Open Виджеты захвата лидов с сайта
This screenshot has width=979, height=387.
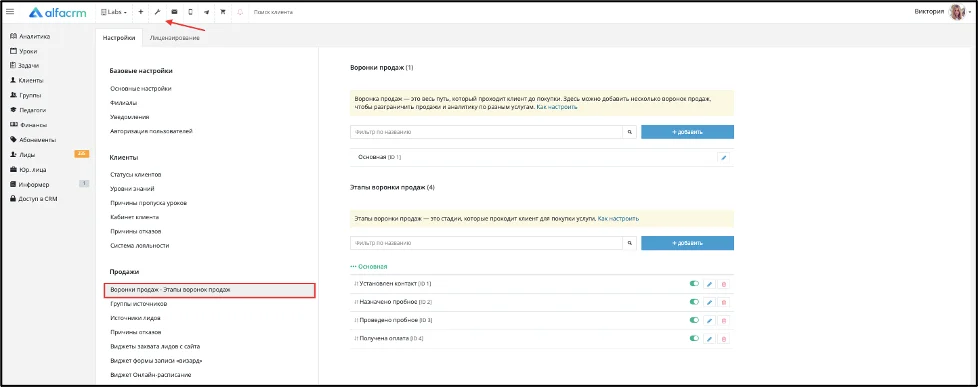pos(155,346)
